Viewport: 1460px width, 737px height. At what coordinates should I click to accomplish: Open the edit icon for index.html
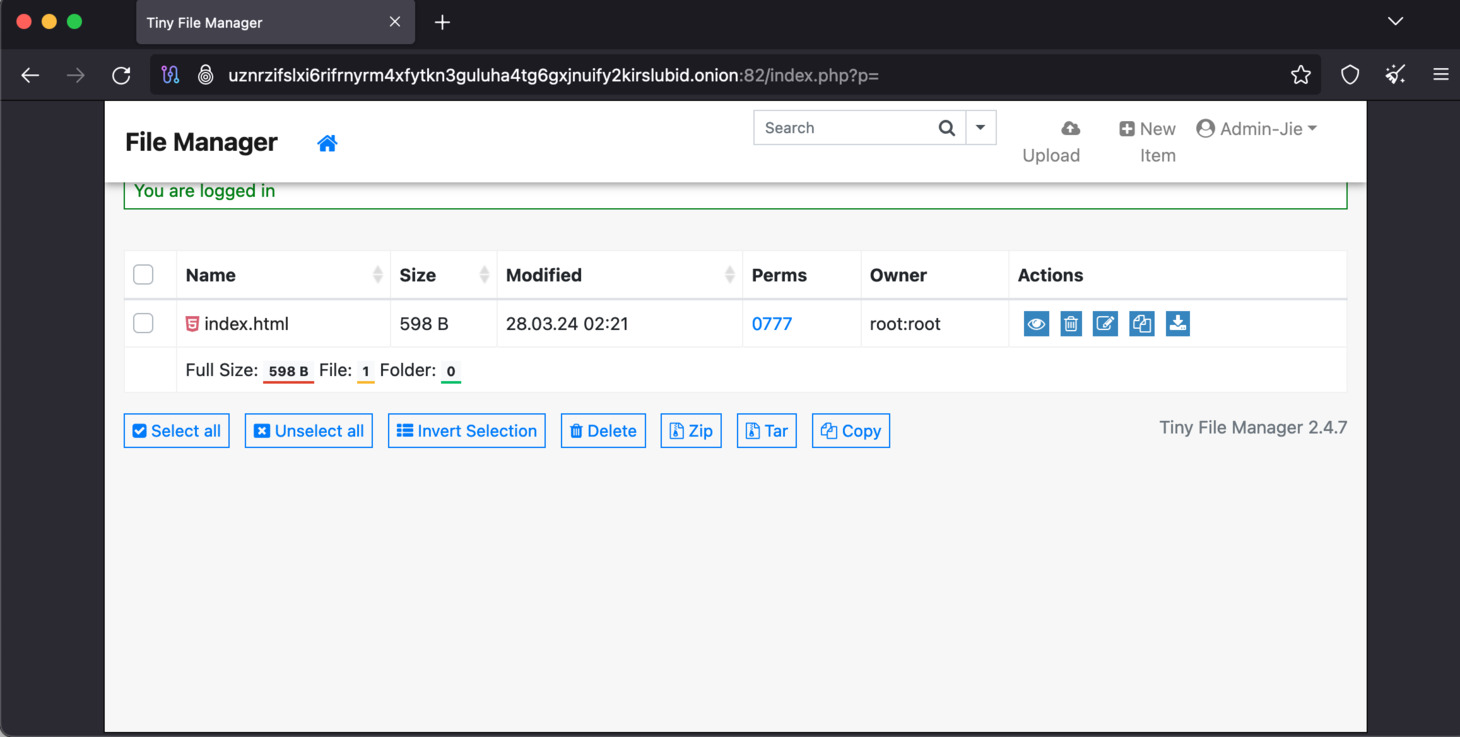1105,324
